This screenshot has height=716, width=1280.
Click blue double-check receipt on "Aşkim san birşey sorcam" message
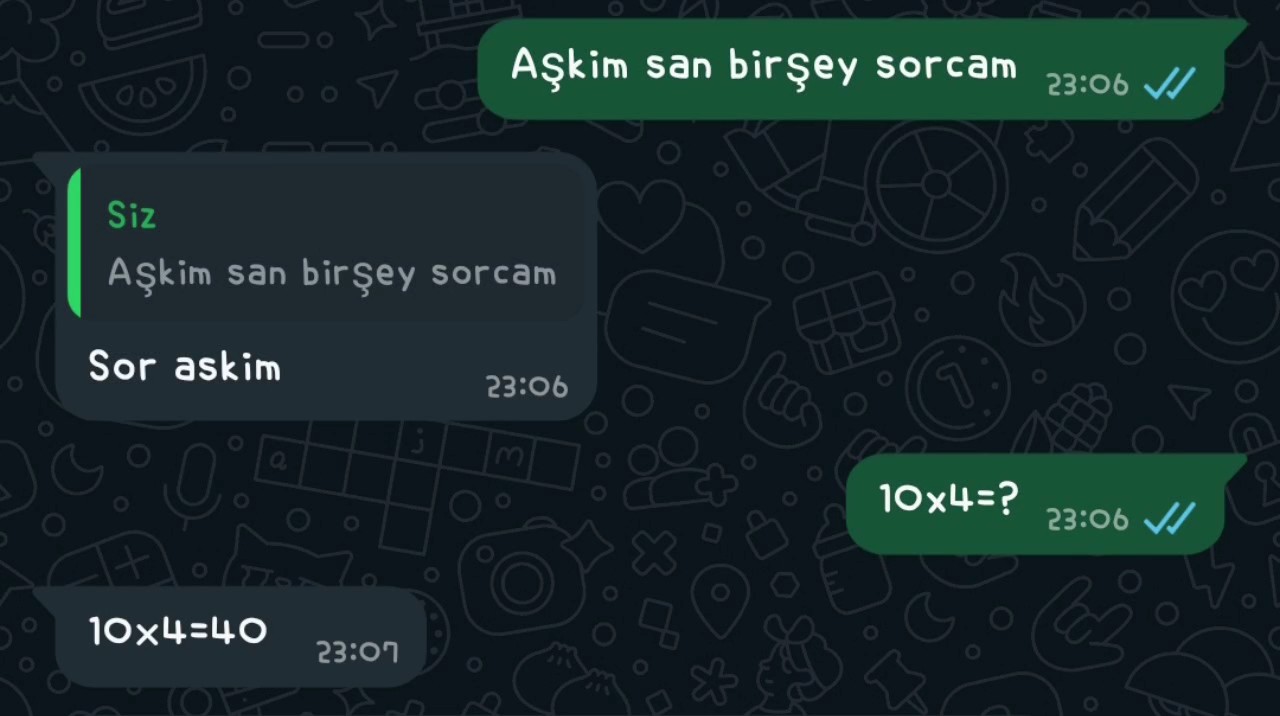click(1169, 86)
